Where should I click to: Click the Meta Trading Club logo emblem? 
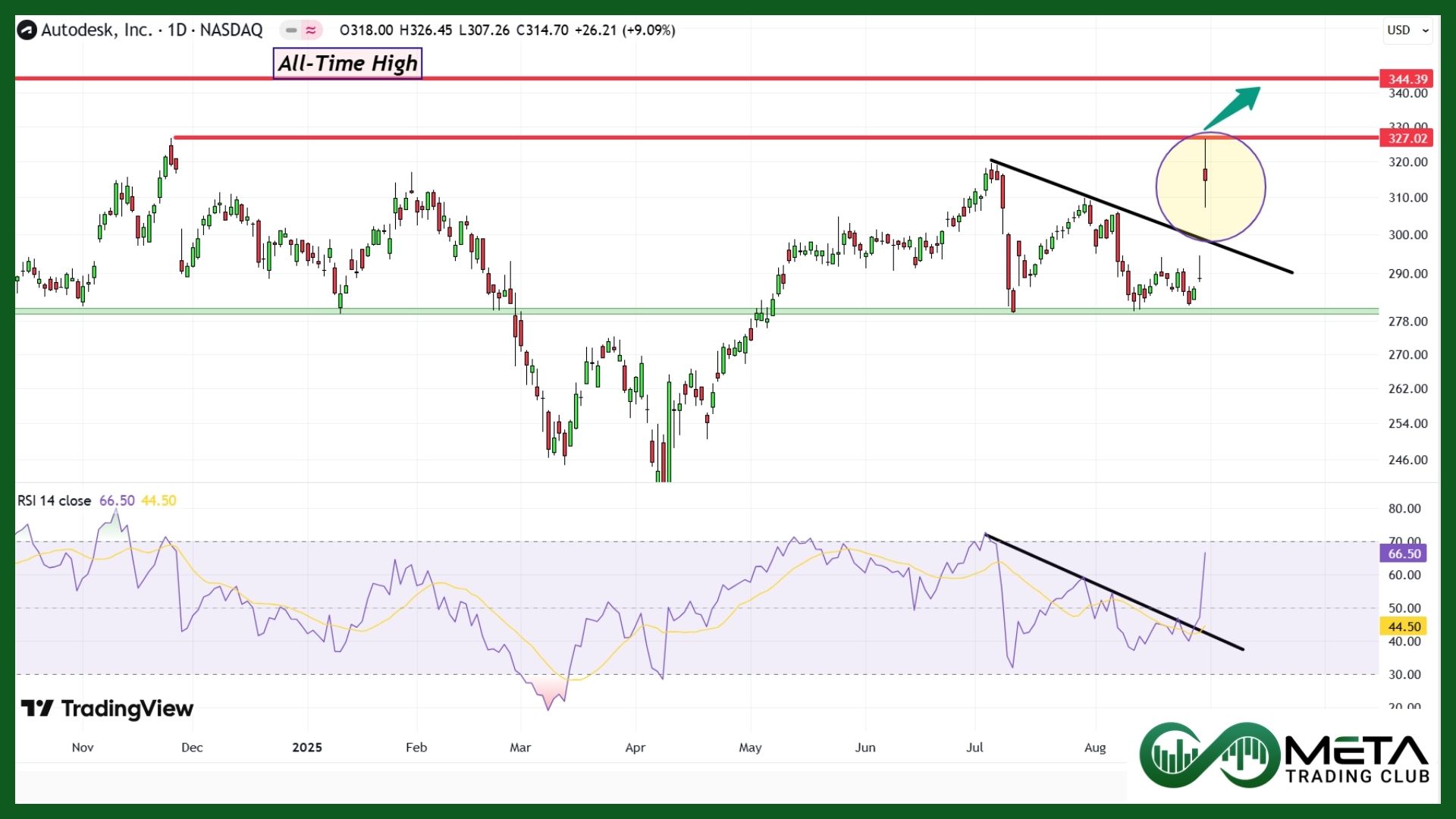tap(1210, 755)
